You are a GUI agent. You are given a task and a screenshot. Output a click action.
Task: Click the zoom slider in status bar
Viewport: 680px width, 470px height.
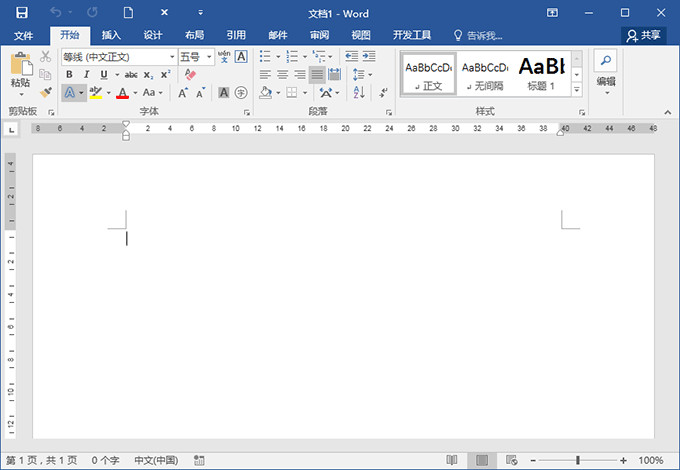tap(576, 460)
